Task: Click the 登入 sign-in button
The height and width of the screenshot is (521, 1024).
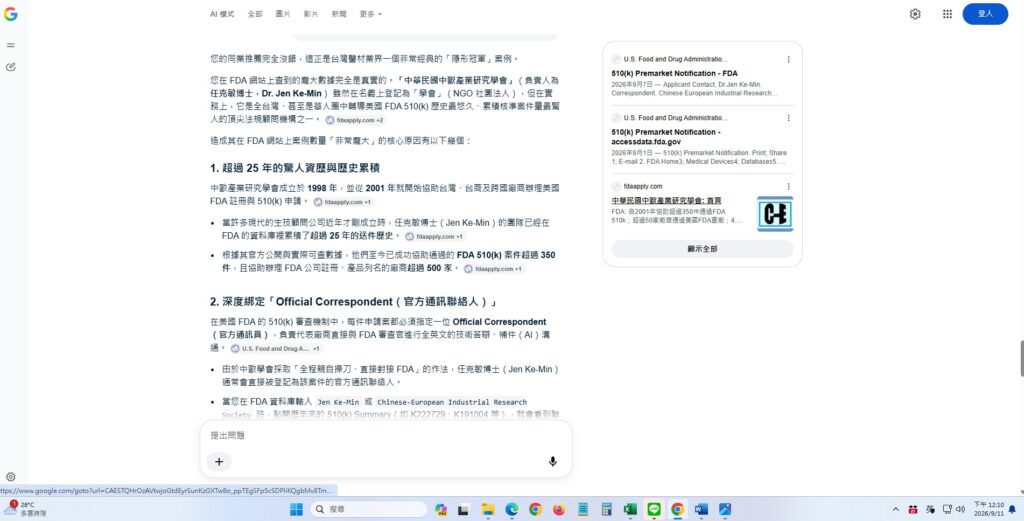Action: click(985, 14)
